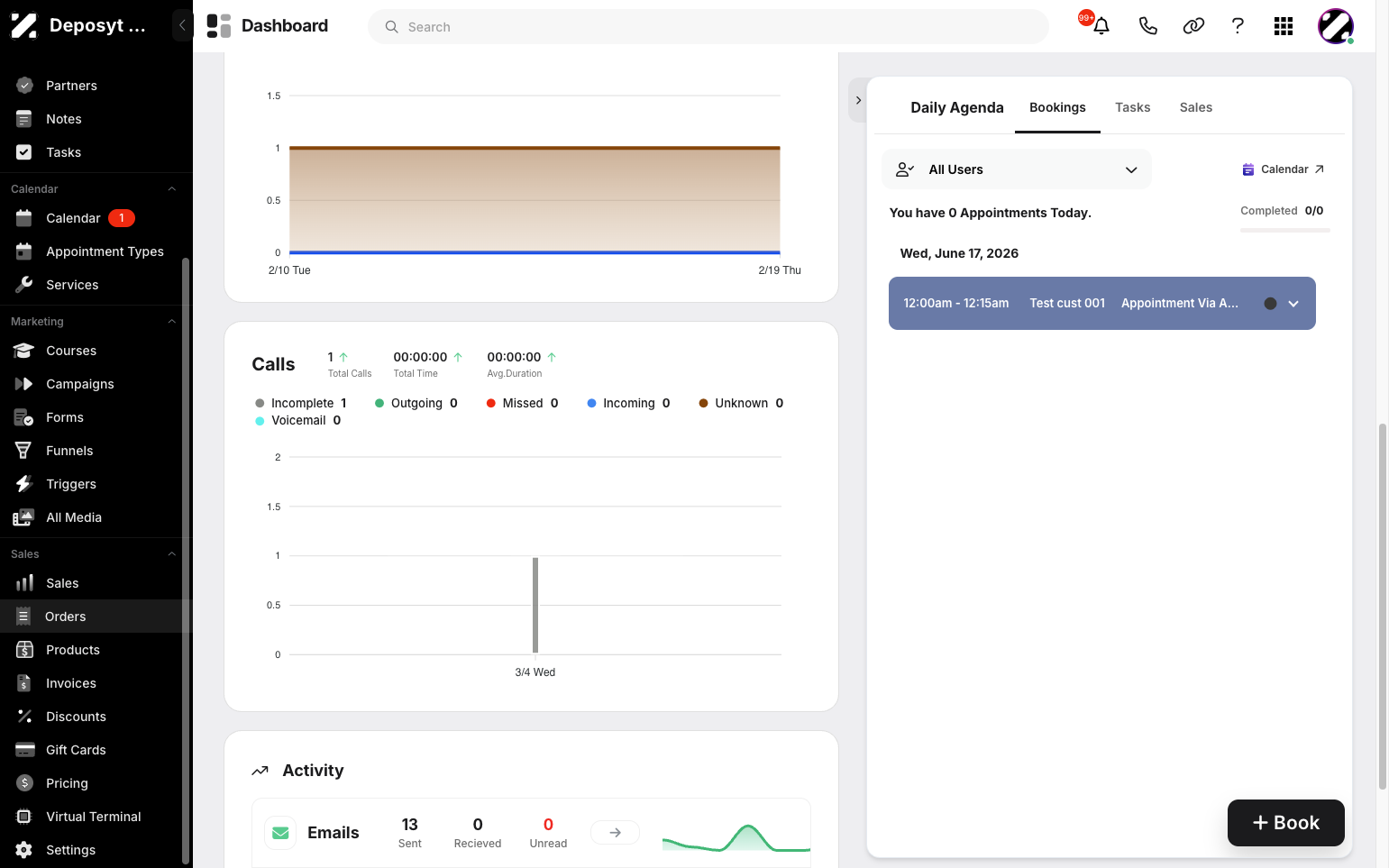The width and height of the screenshot is (1389, 868).
Task: Toggle the Incomplete calls legend item
Action: tap(301, 403)
